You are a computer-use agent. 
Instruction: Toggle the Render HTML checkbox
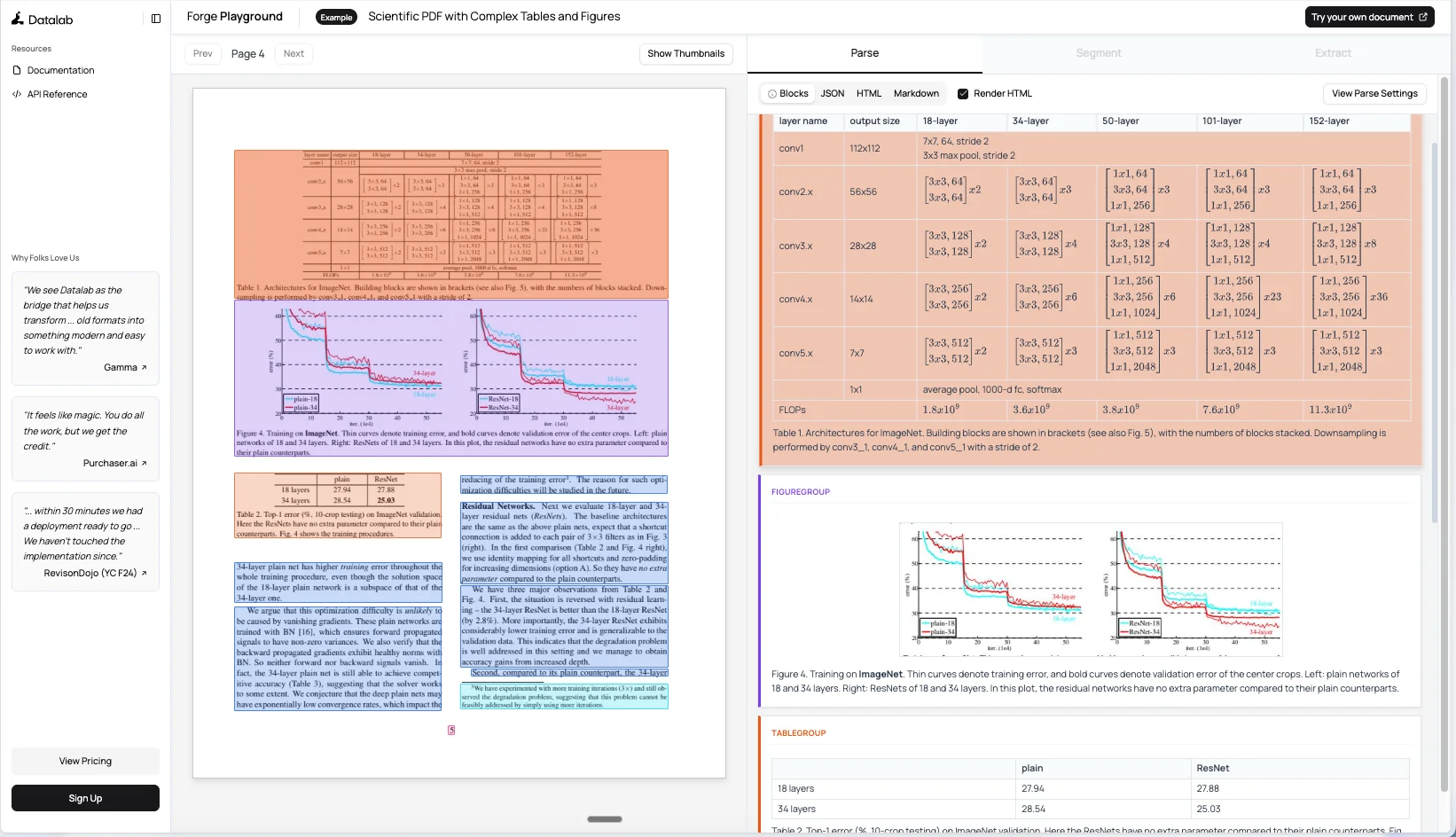pyautogui.click(x=962, y=93)
